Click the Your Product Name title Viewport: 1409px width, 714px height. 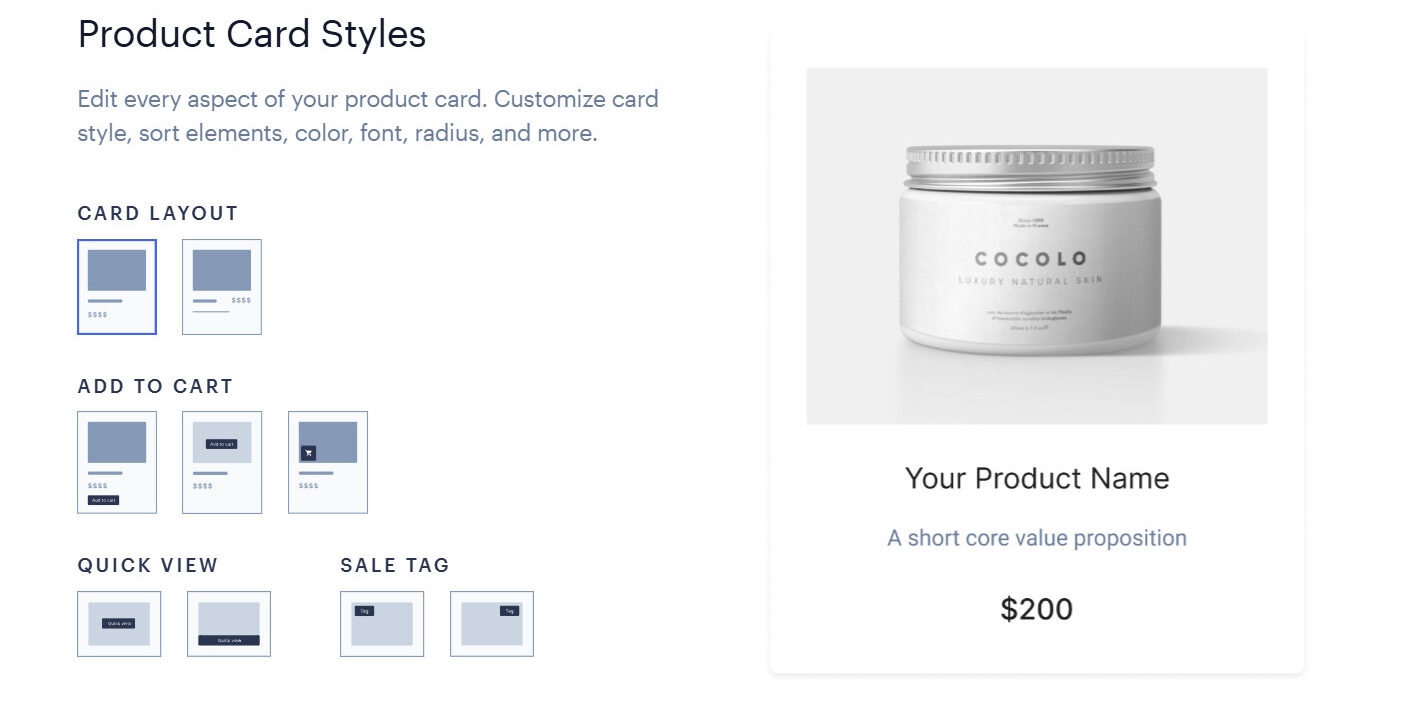(1036, 478)
